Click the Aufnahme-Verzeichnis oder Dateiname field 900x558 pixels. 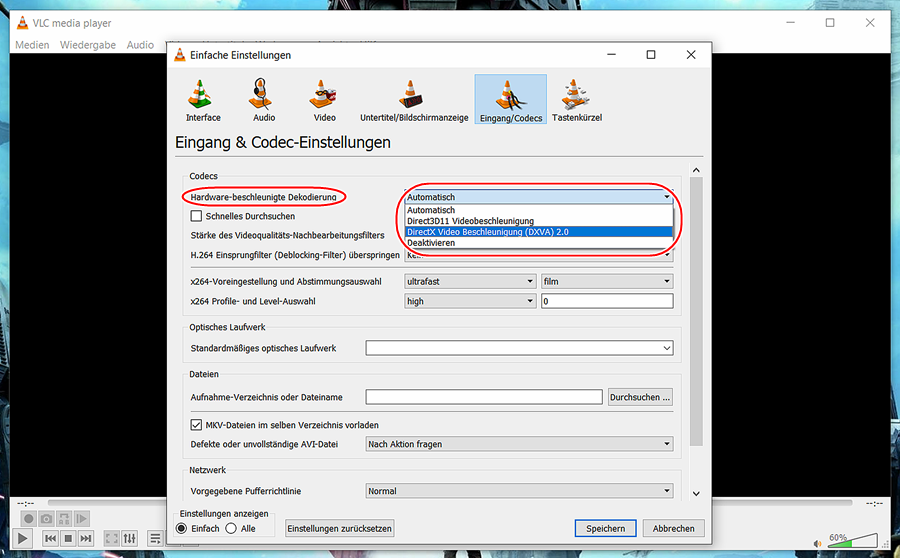tap(484, 397)
